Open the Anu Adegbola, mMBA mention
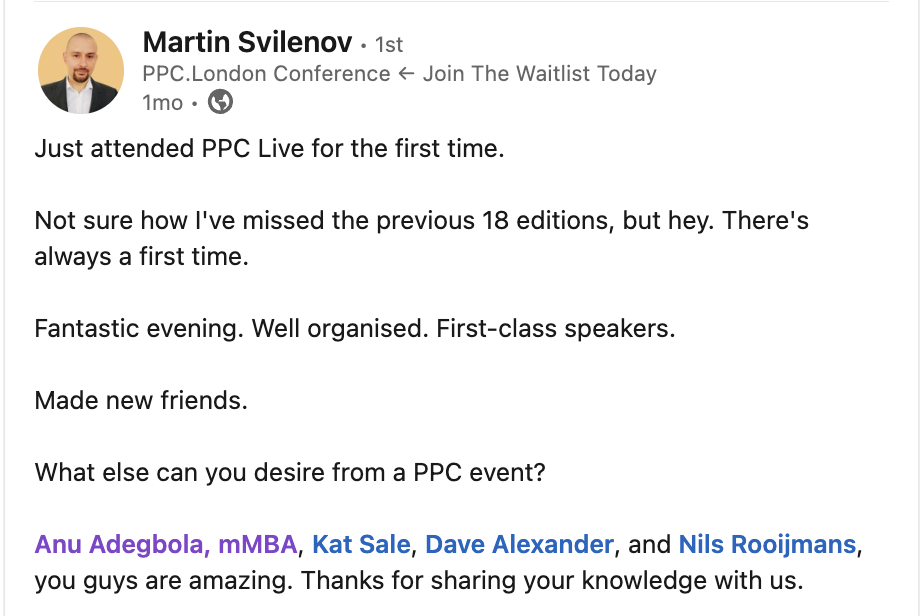This screenshot has width=922, height=616. 166,545
